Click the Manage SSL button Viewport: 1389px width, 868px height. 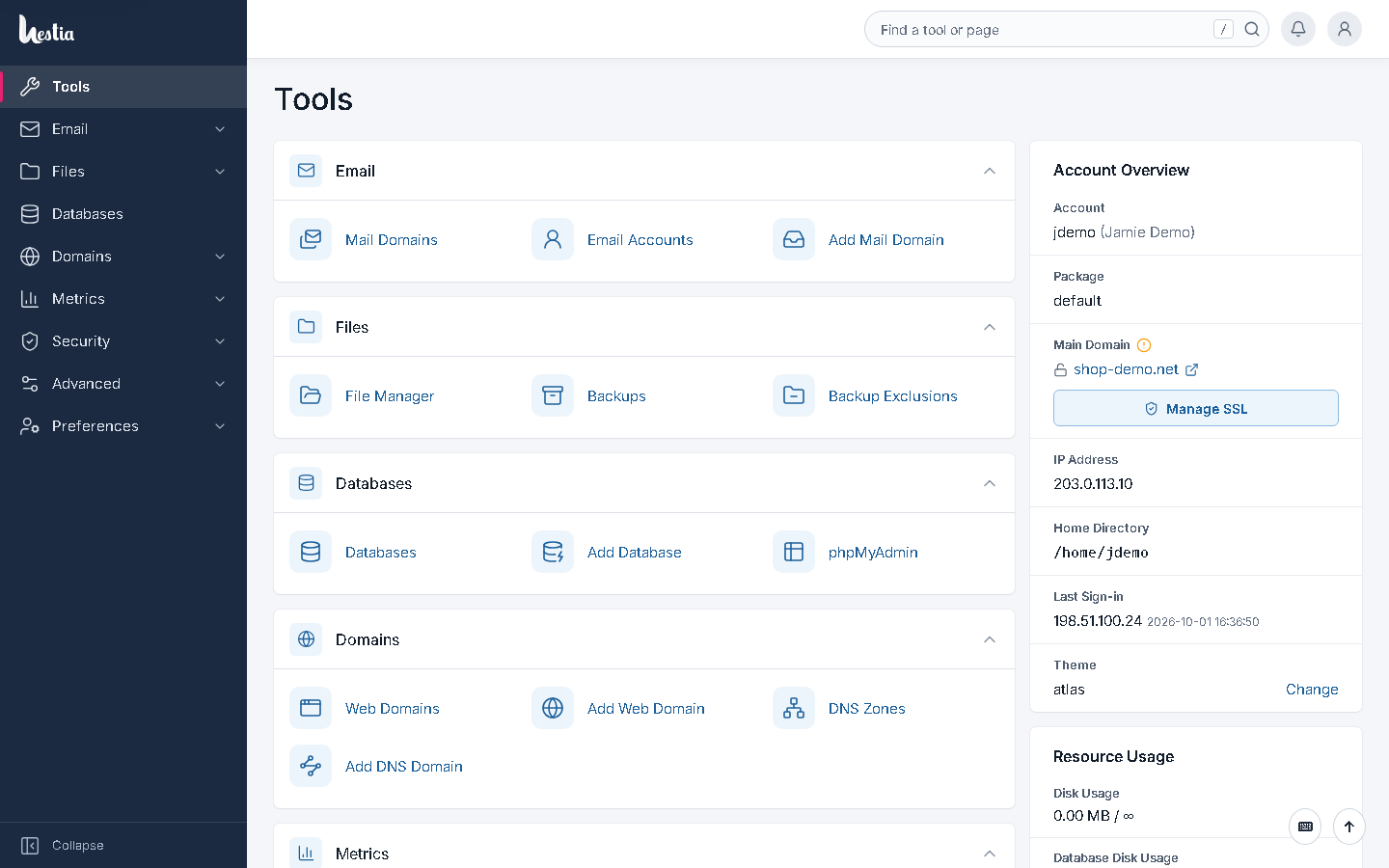pyautogui.click(x=1196, y=408)
